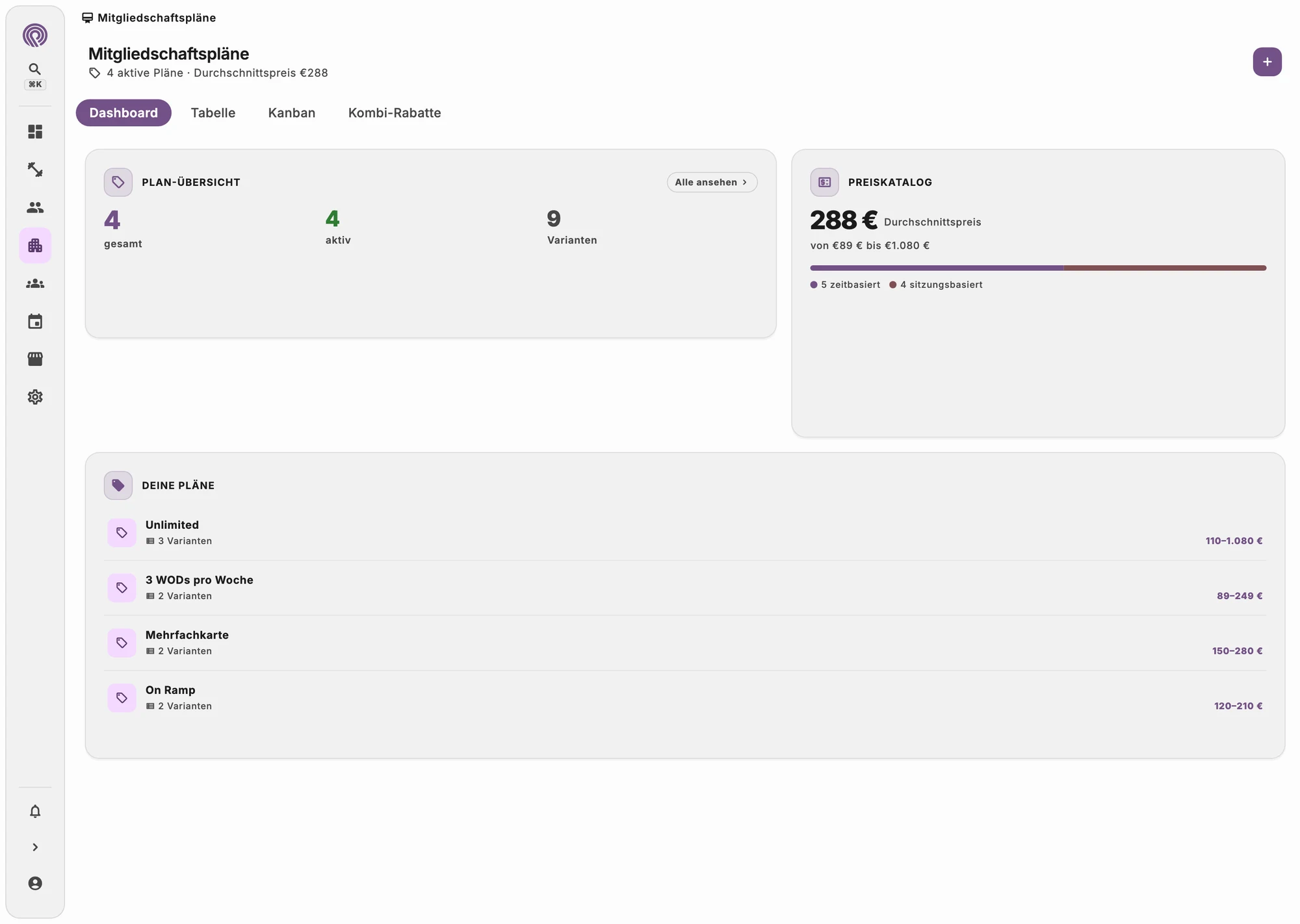
Task: Click the purple zeitbasiert bar segment
Action: tap(937, 268)
